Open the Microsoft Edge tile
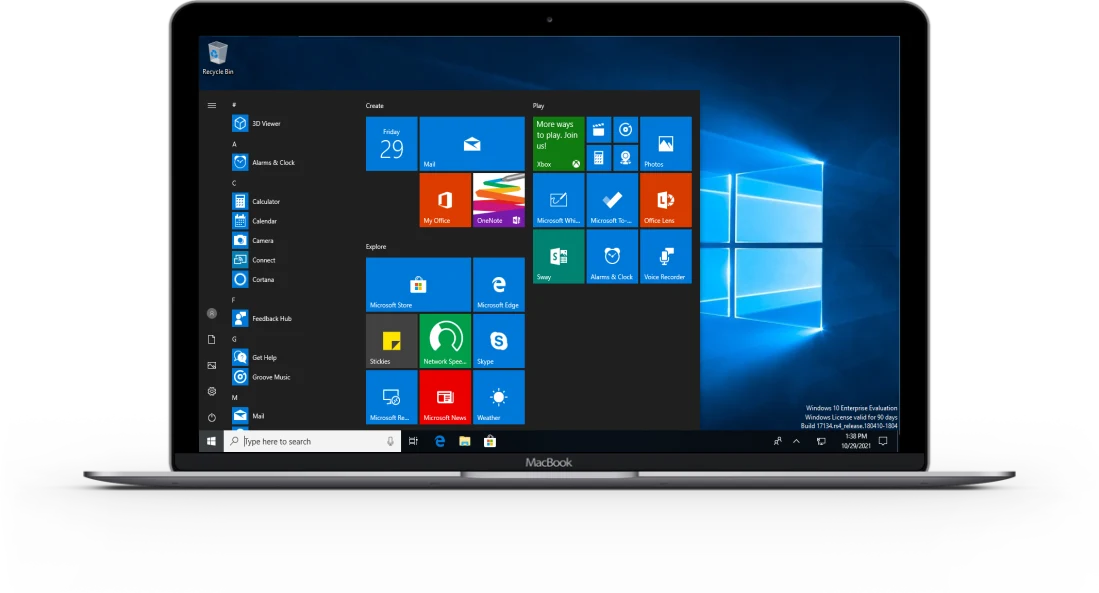The image size is (1099, 593). coord(499,285)
